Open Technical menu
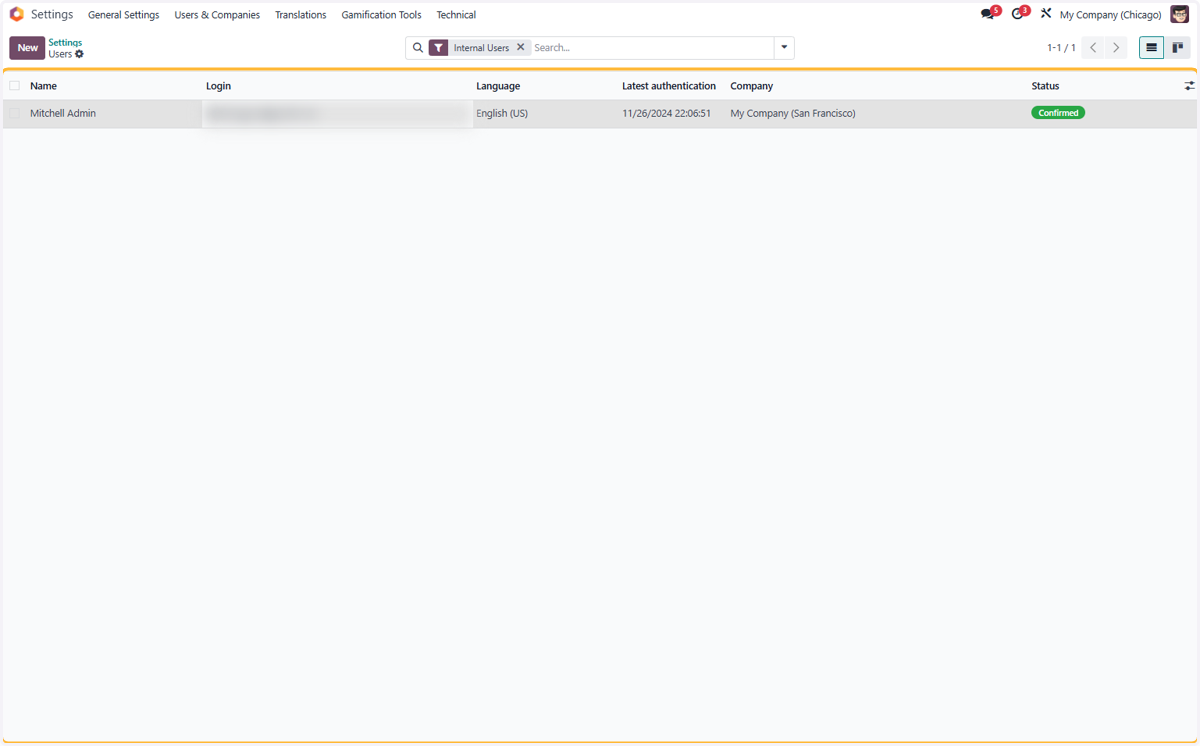This screenshot has width=1200, height=746. 456,15
